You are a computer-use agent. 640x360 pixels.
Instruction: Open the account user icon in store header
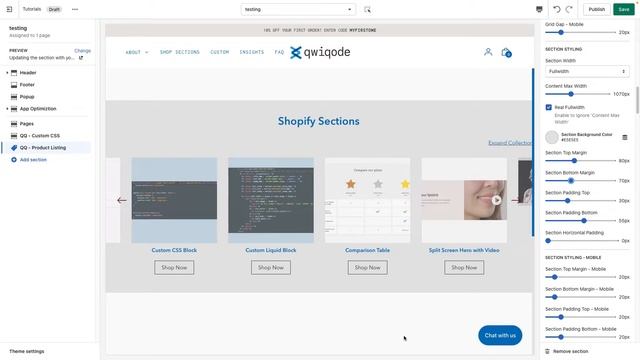pos(488,52)
